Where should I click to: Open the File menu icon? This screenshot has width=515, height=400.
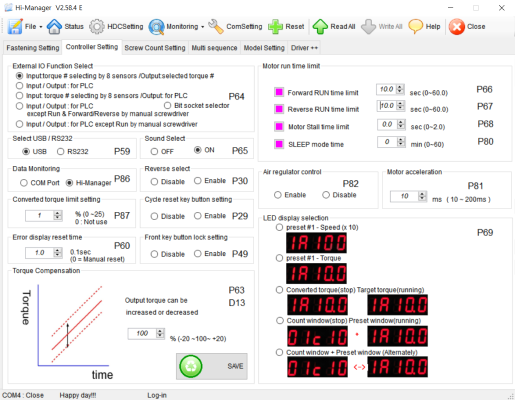point(15,27)
